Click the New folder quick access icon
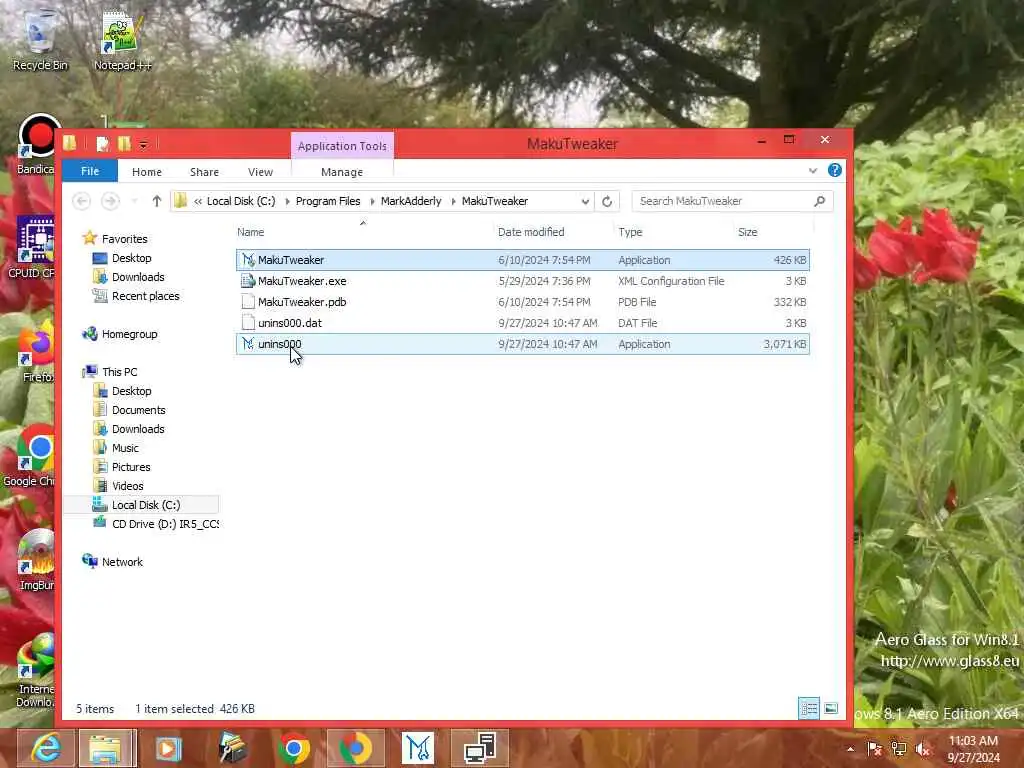Screen dimensions: 1024x768 (x=124, y=143)
